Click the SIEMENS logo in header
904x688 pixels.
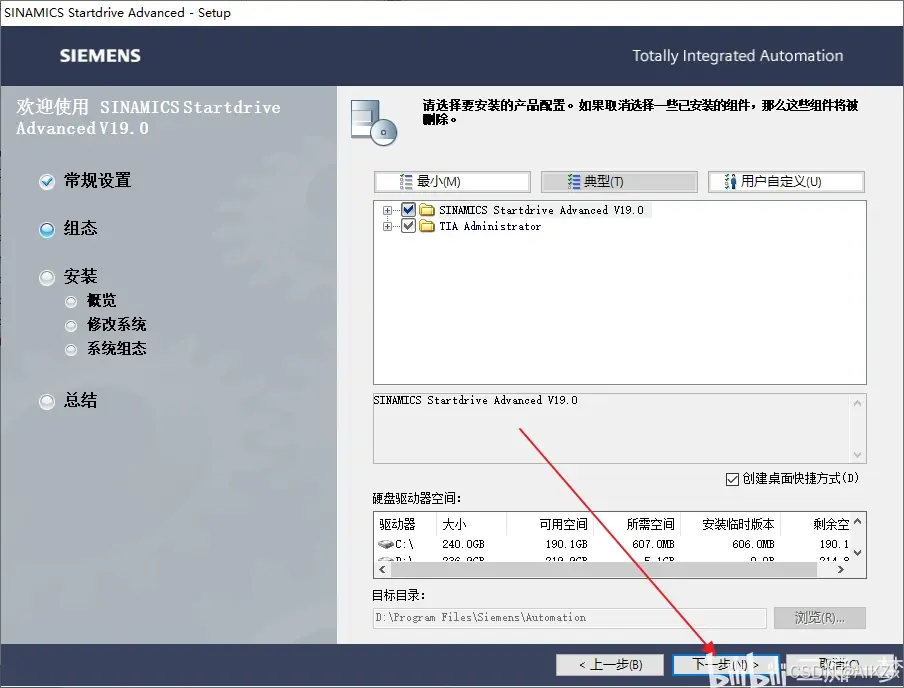point(100,56)
